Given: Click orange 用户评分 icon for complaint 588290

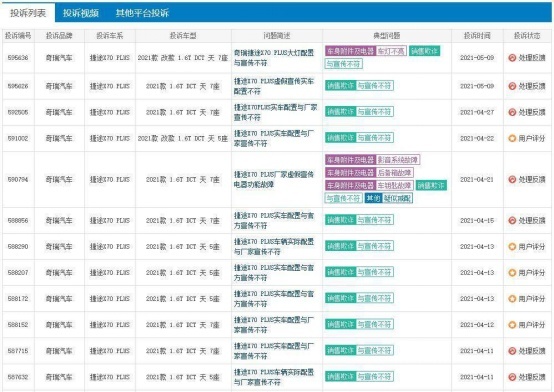Looking at the screenshot, I should (x=512, y=246).
